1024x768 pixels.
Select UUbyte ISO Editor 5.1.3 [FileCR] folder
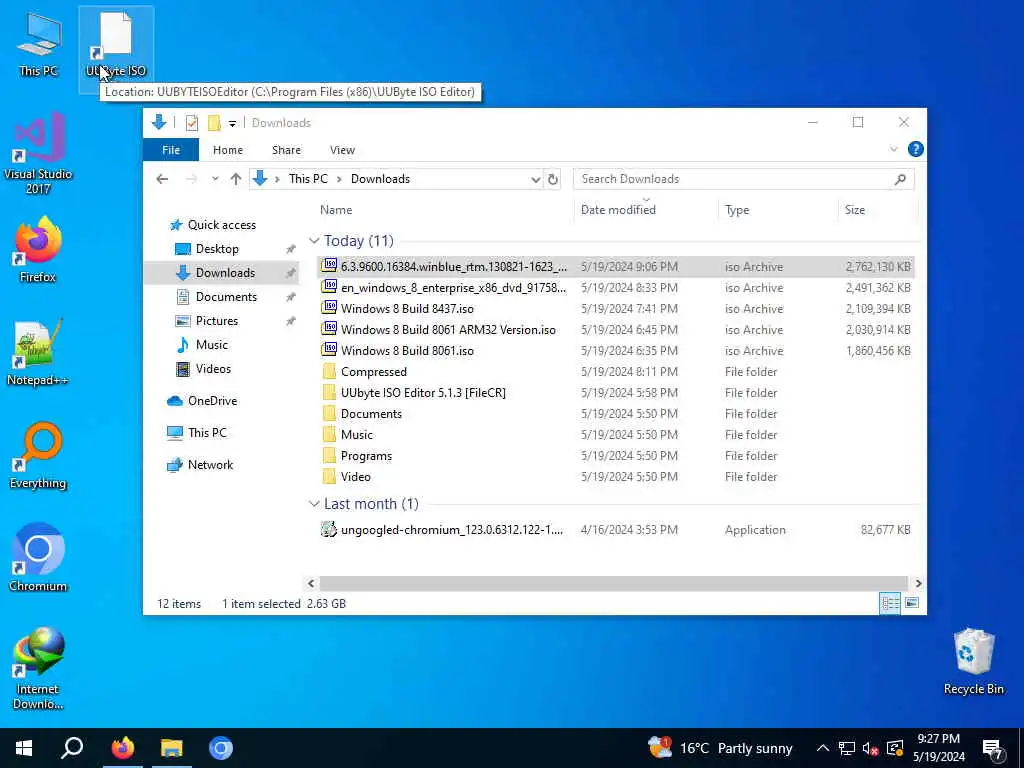[423, 392]
